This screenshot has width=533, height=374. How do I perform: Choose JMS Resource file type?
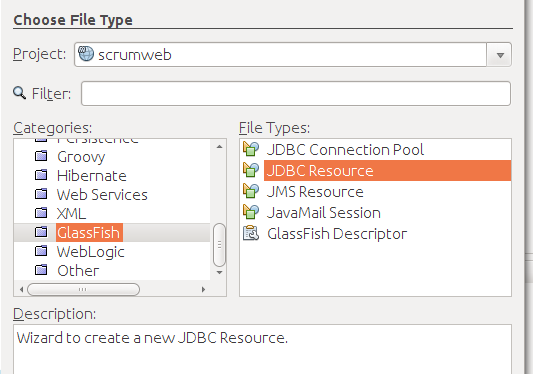[x=315, y=192]
